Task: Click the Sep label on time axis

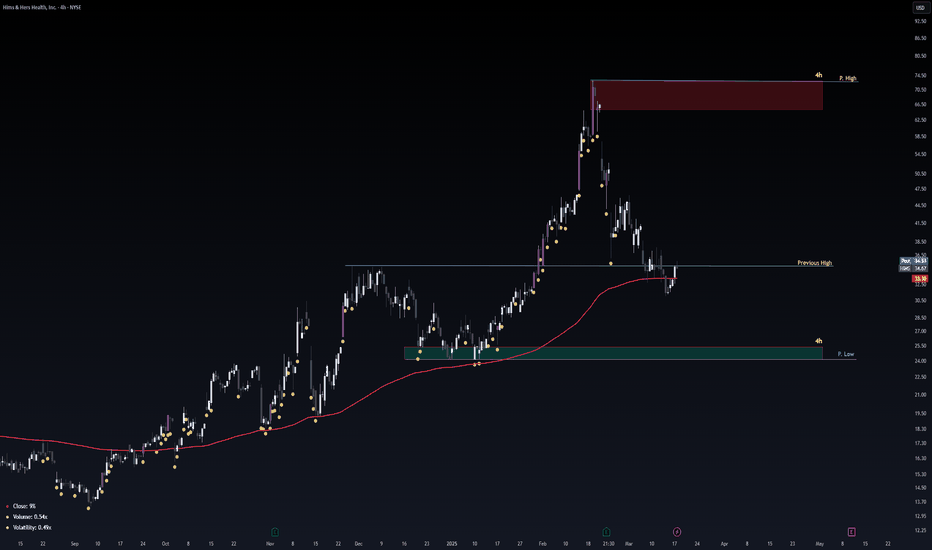Action: [x=74, y=543]
